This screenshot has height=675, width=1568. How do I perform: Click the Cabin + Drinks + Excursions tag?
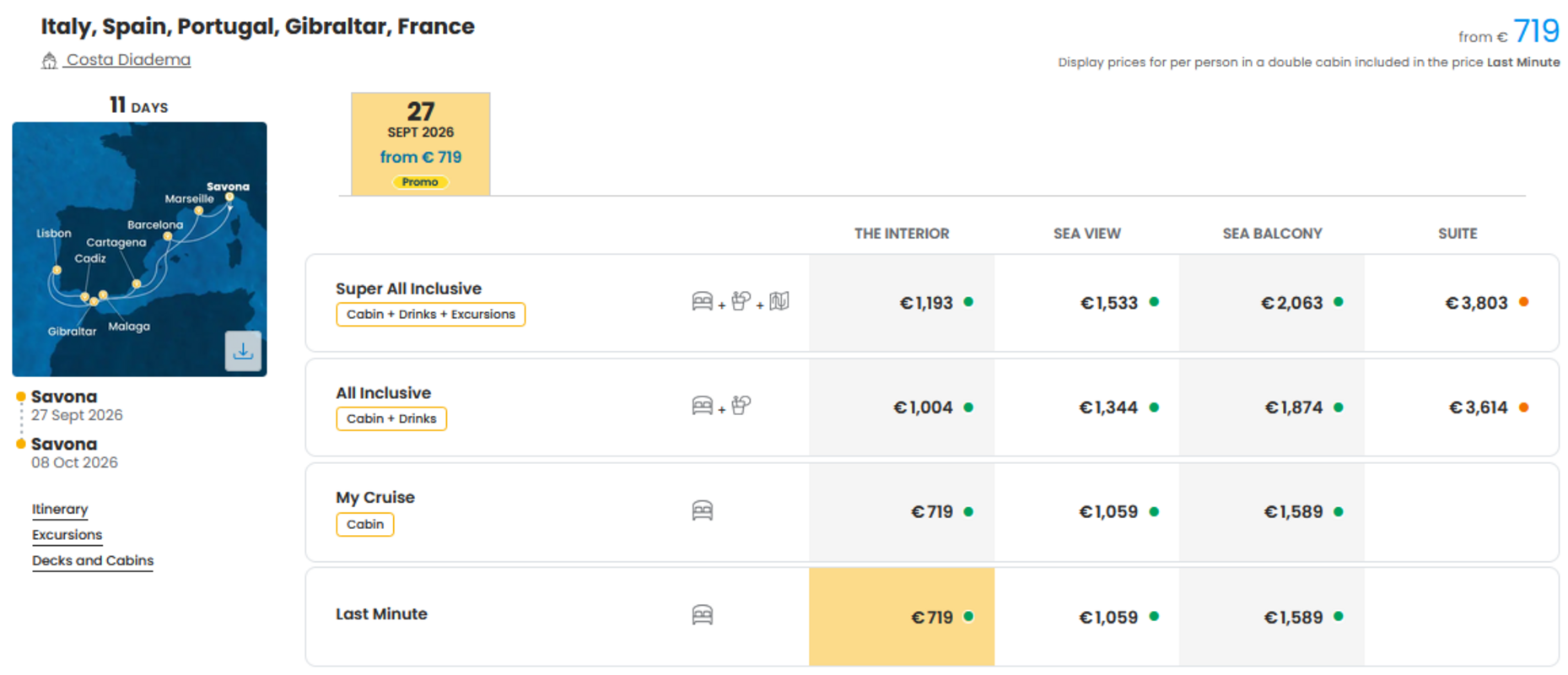[431, 314]
